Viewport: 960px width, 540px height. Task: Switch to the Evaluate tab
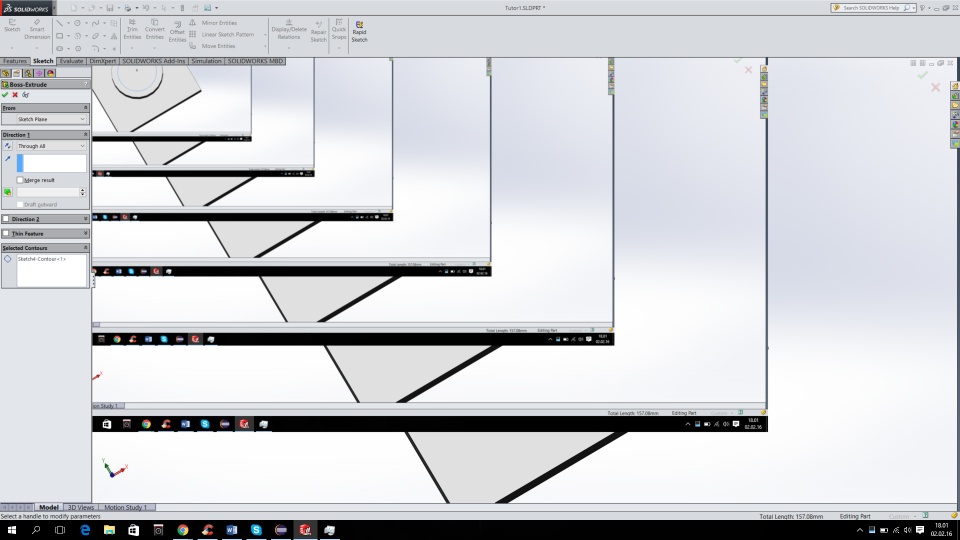point(71,61)
